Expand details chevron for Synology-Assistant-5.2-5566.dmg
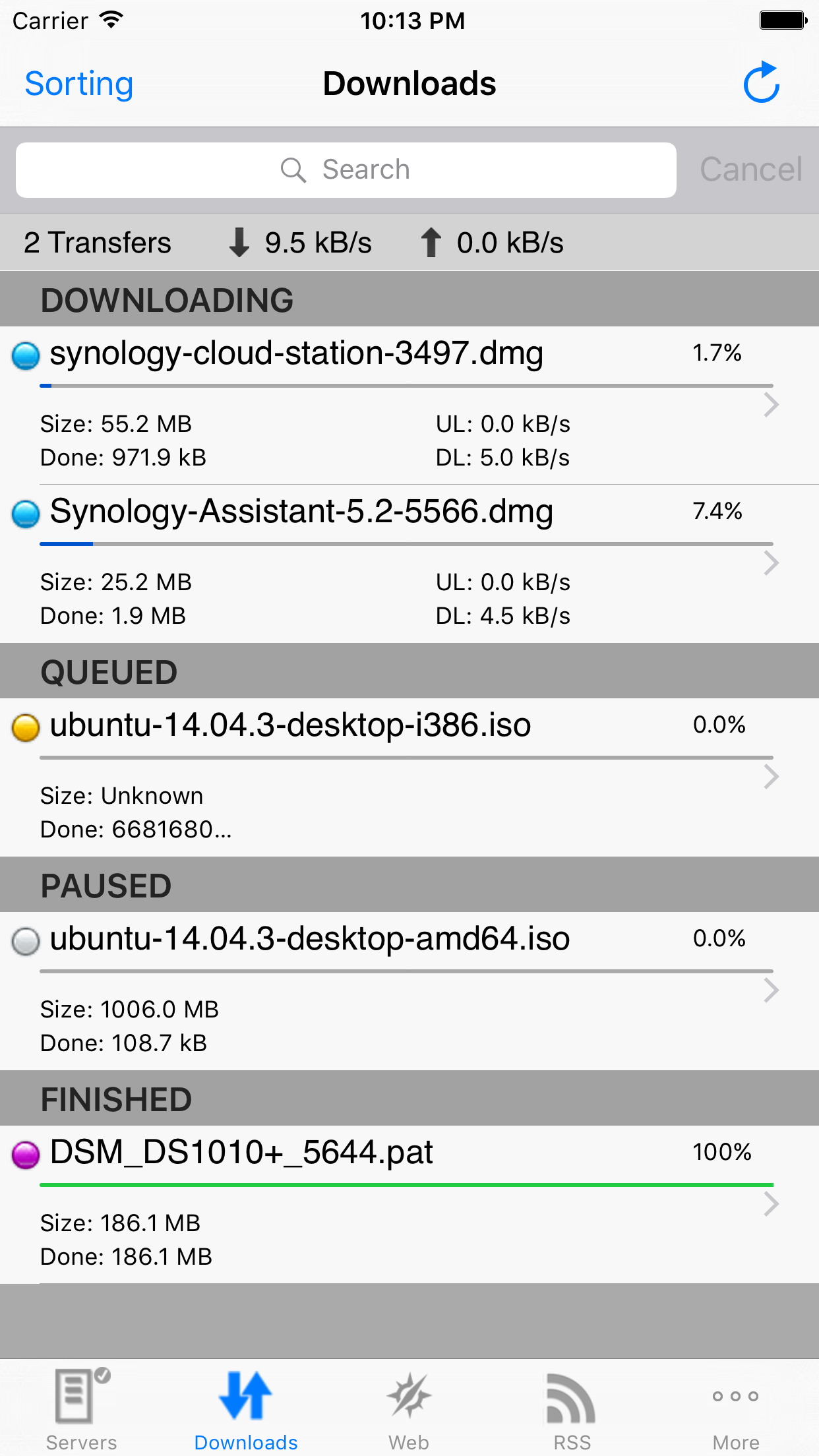This screenshot has height=1456, width=819. 771,563
